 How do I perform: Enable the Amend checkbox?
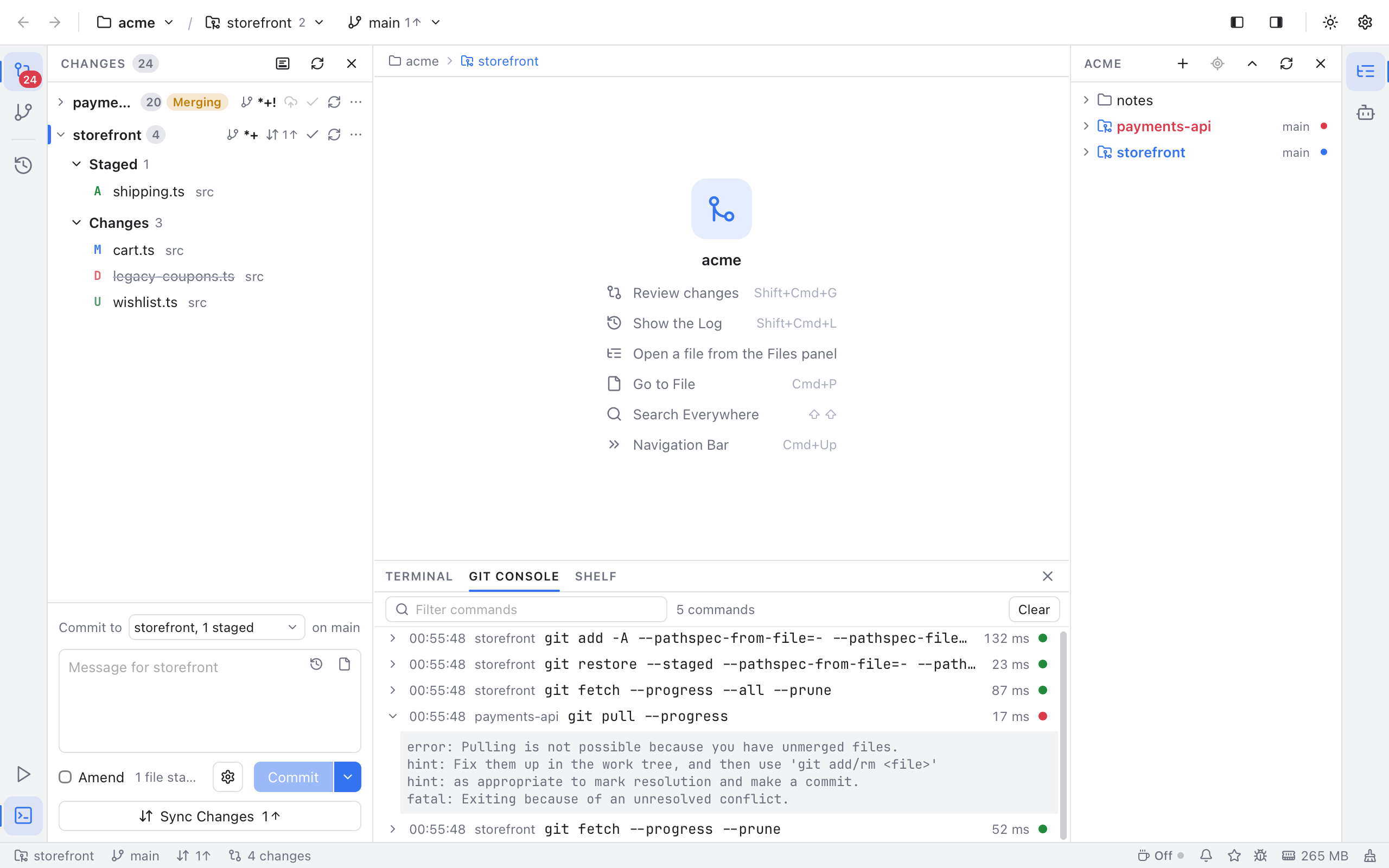[x=66, y=777]
